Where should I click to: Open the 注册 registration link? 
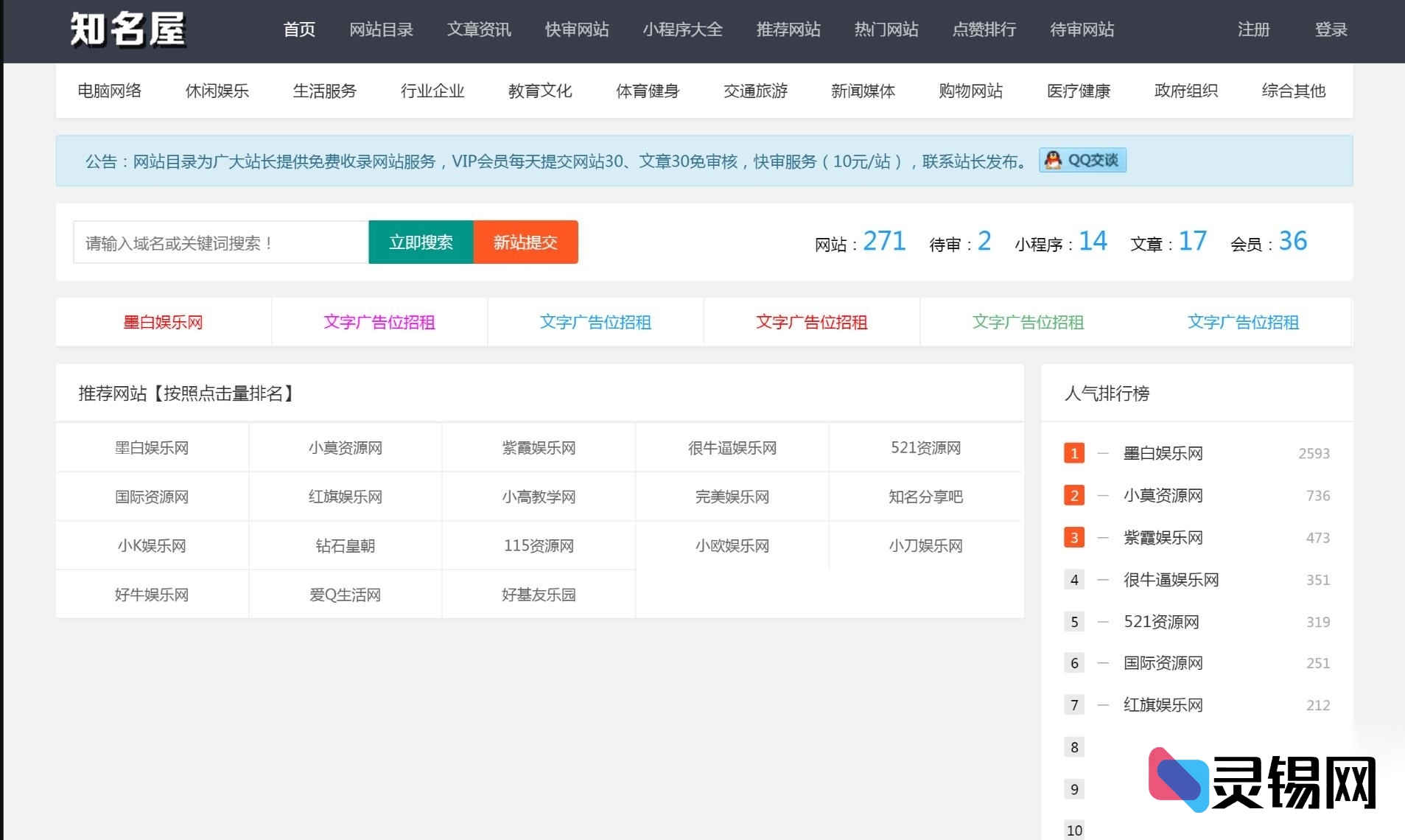point(1252,29)
